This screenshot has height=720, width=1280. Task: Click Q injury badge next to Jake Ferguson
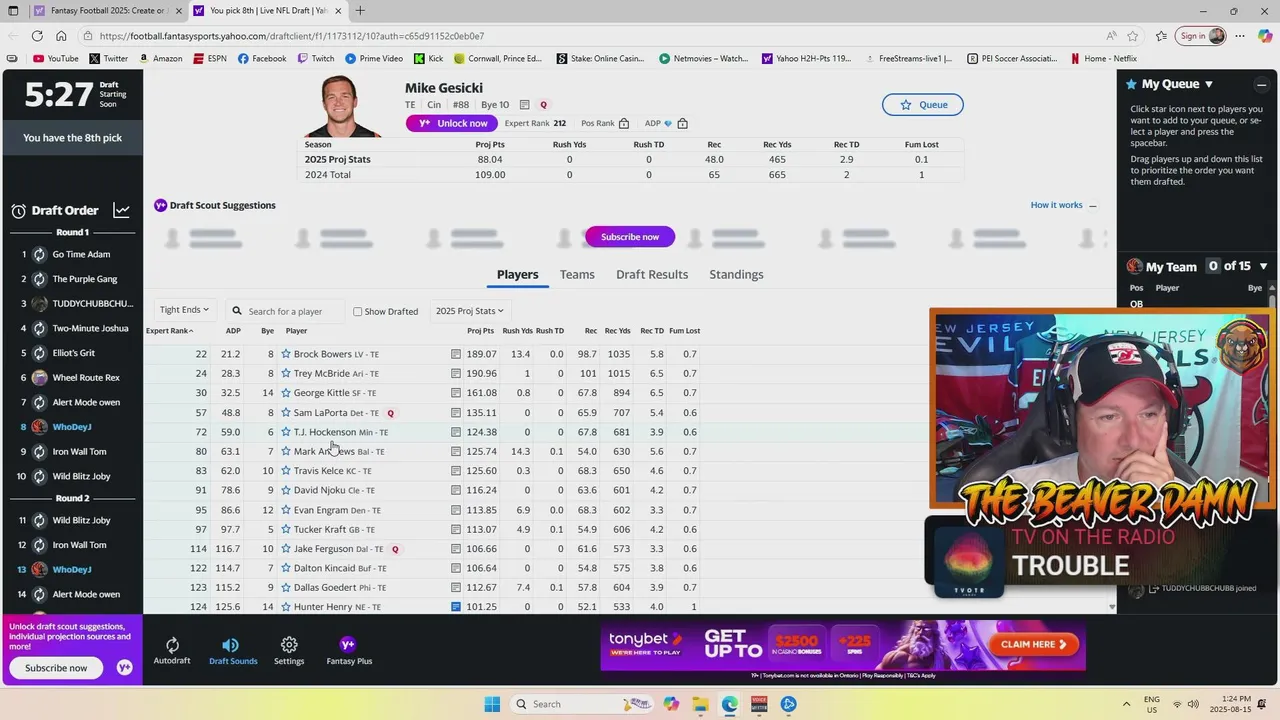[x=395, y=549]
